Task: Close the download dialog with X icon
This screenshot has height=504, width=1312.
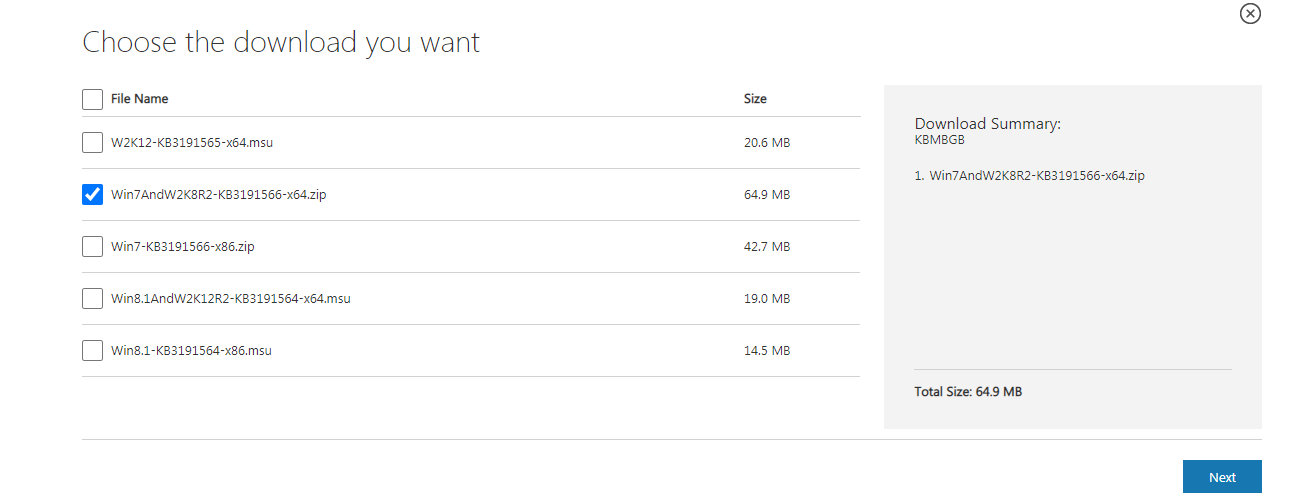Action: tap(1250, 14)
